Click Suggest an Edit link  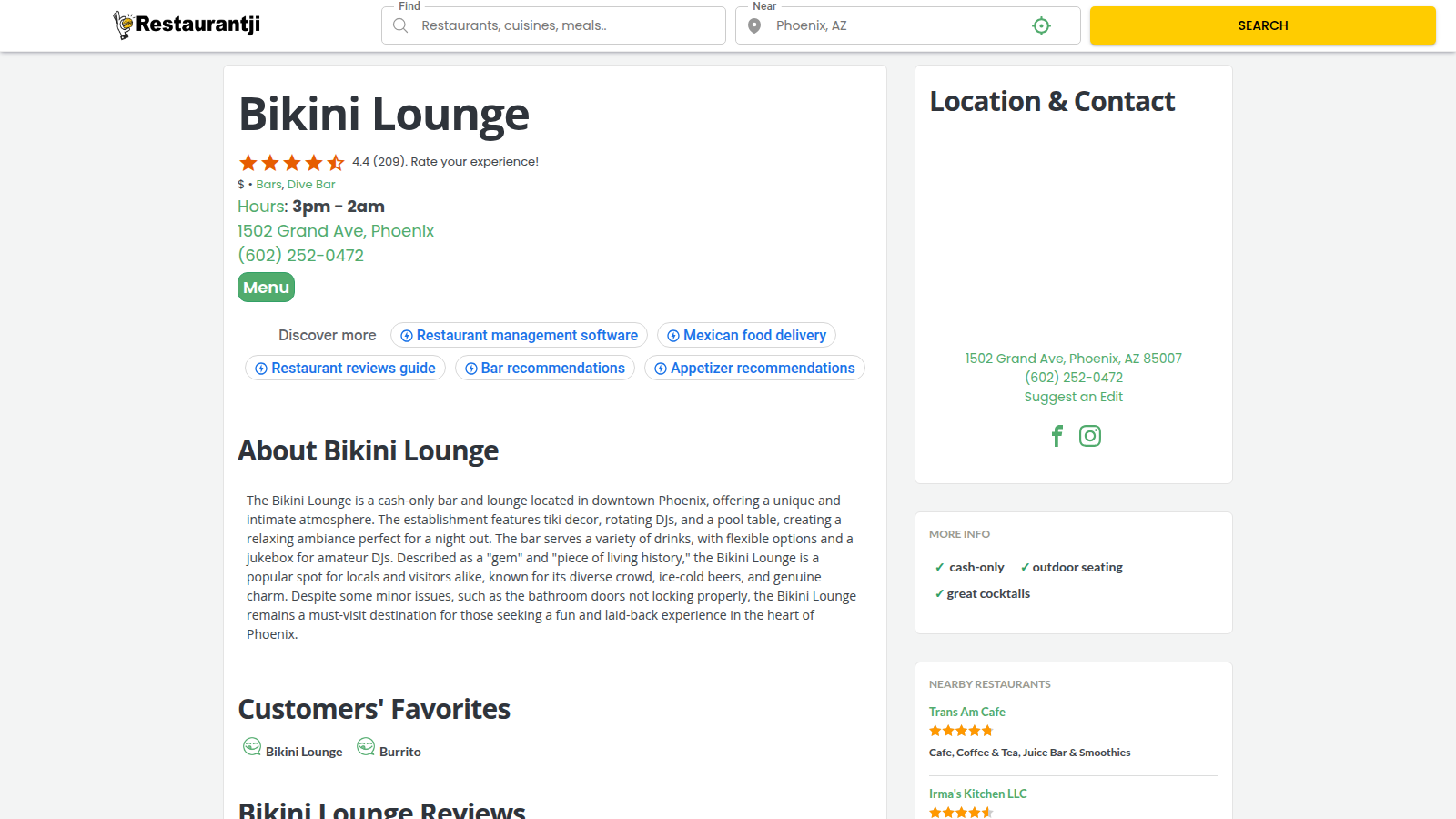click(x=1073, y=397)
